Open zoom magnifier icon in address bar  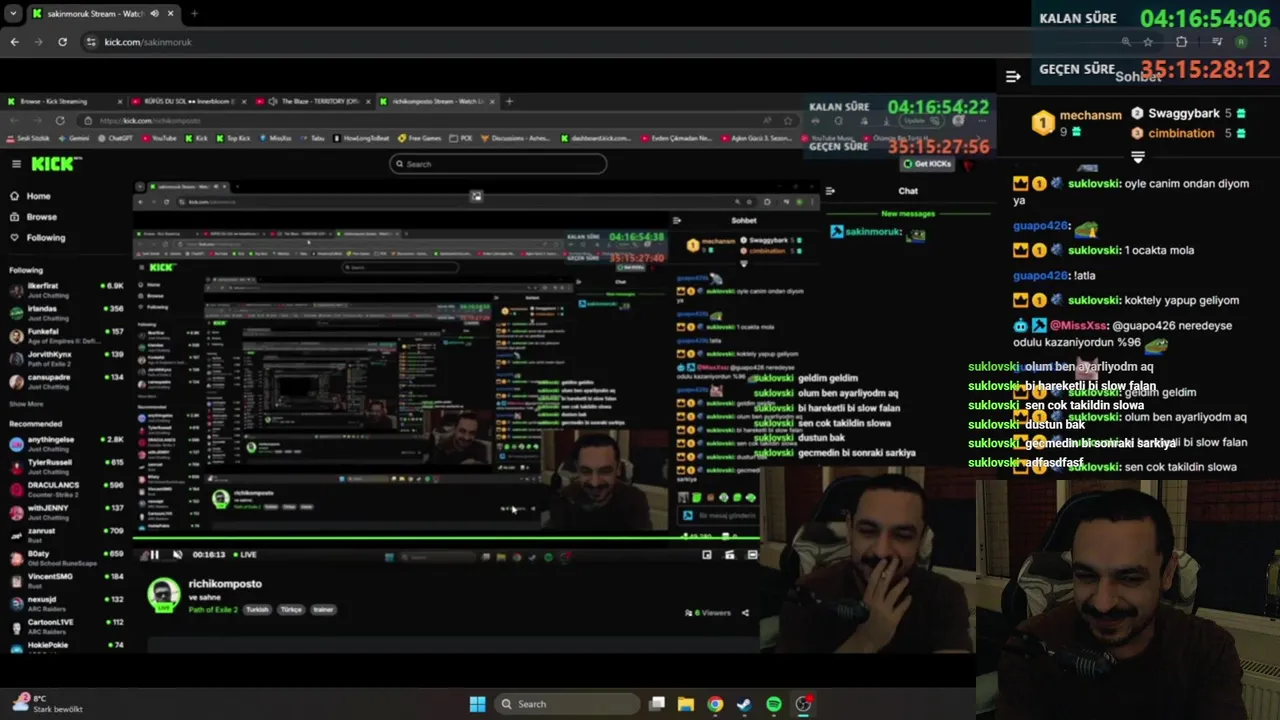coord(1126,42)
